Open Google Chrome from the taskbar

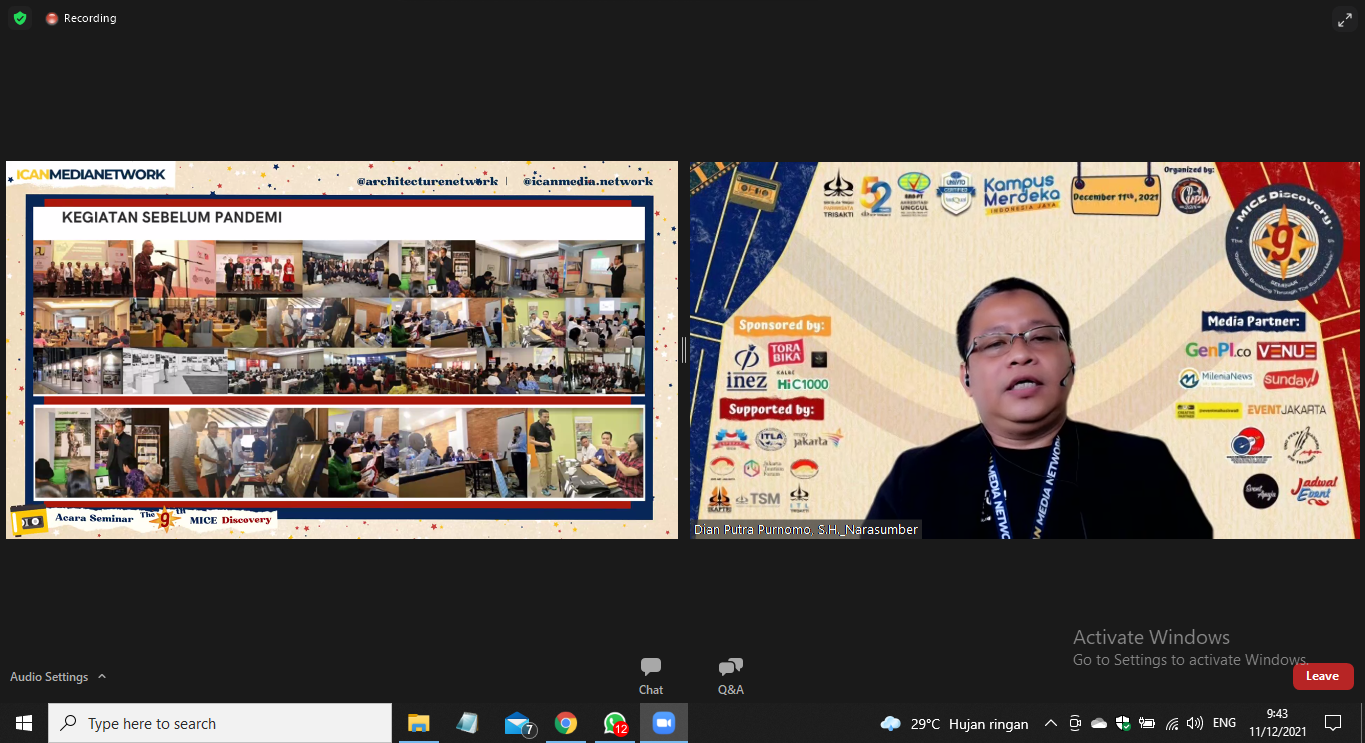coord(566,723)
